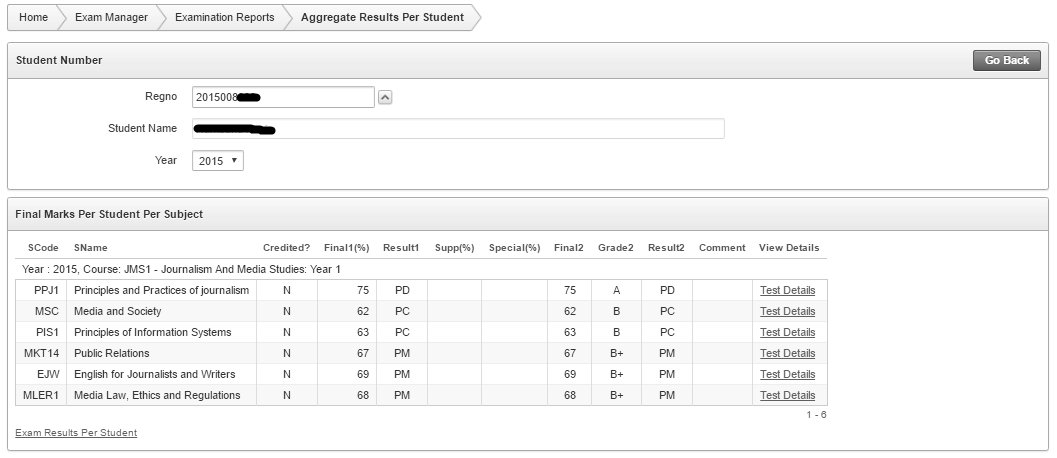This screenshot has height=458, width=1057.
Task: Click the Grade2 column header
Action: [x=615, y=248]
